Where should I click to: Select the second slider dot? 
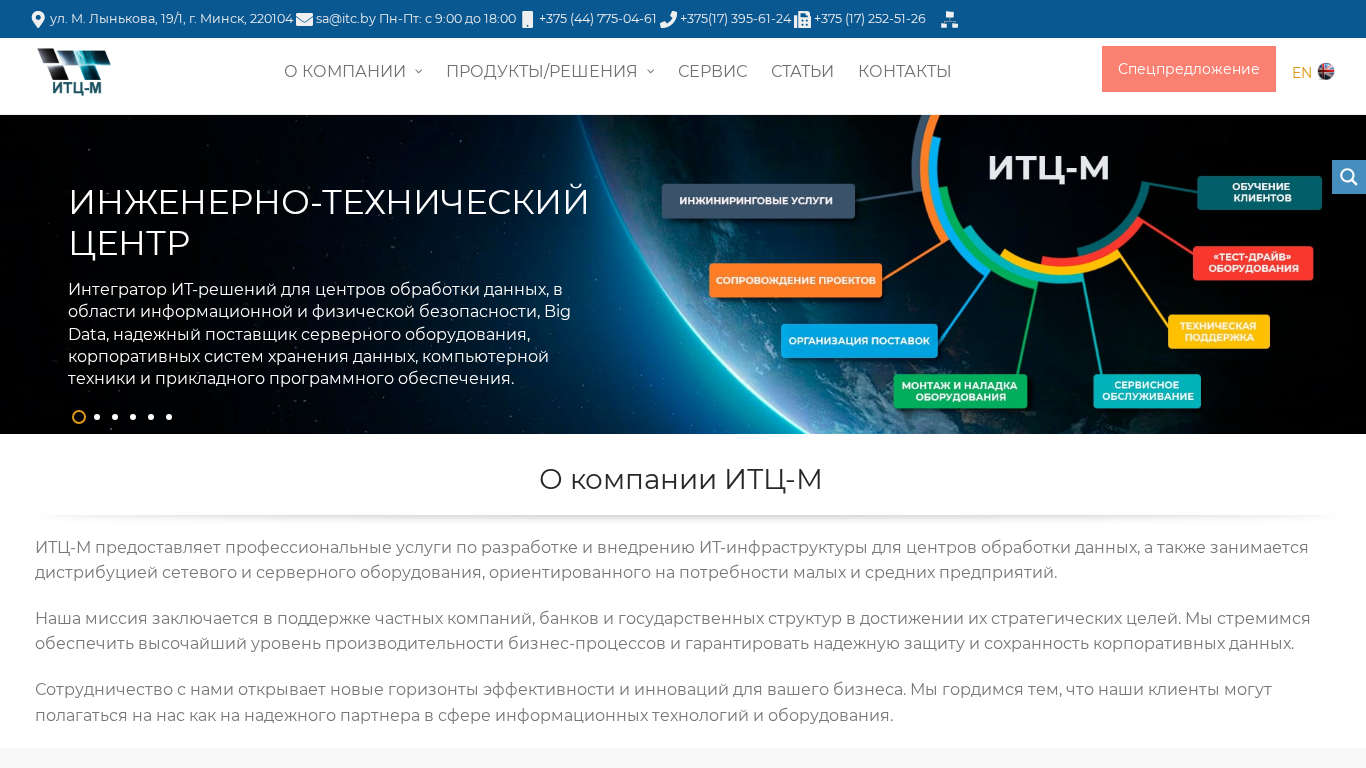(97, 417)
